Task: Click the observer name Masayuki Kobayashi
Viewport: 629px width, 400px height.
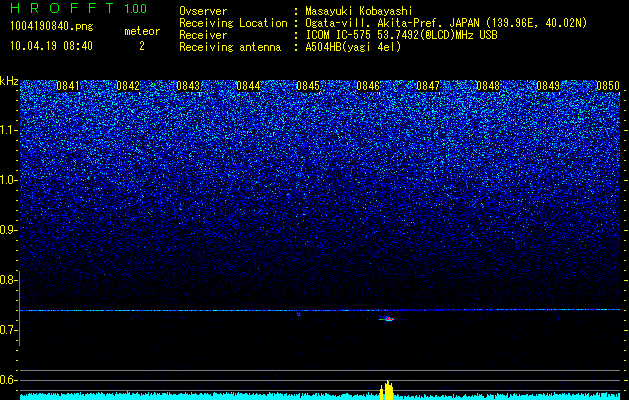Action: (x=359, y=11)
